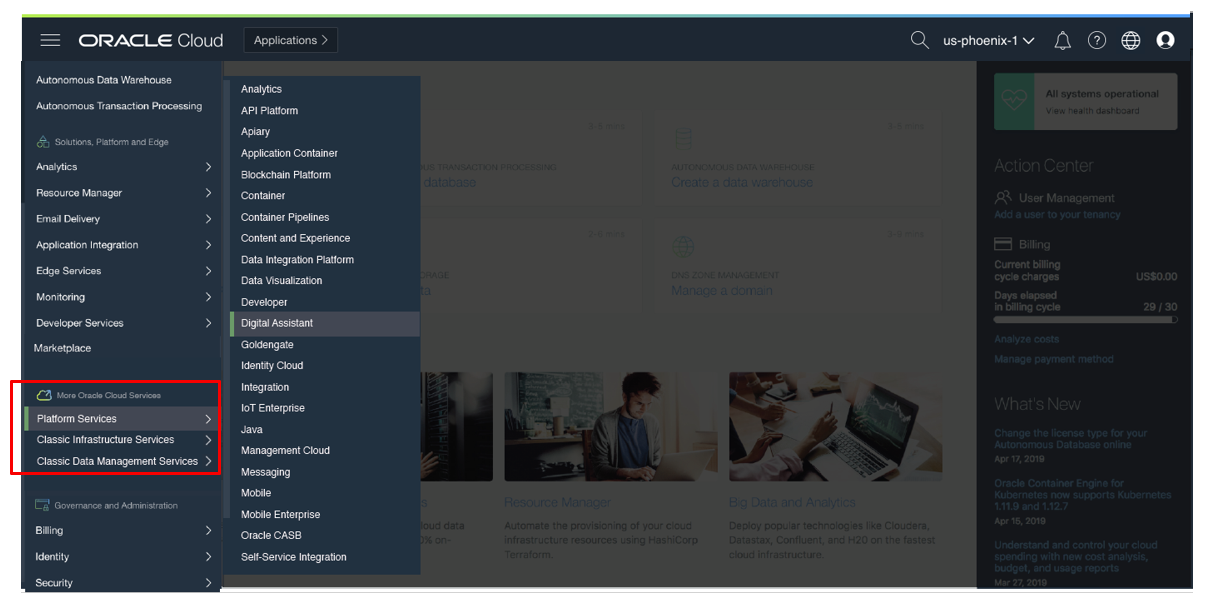Viewport: 1213px width, 596px height.
Task: Click Manage a domain link
Action: pyautogui.click(x=722, y=291)
